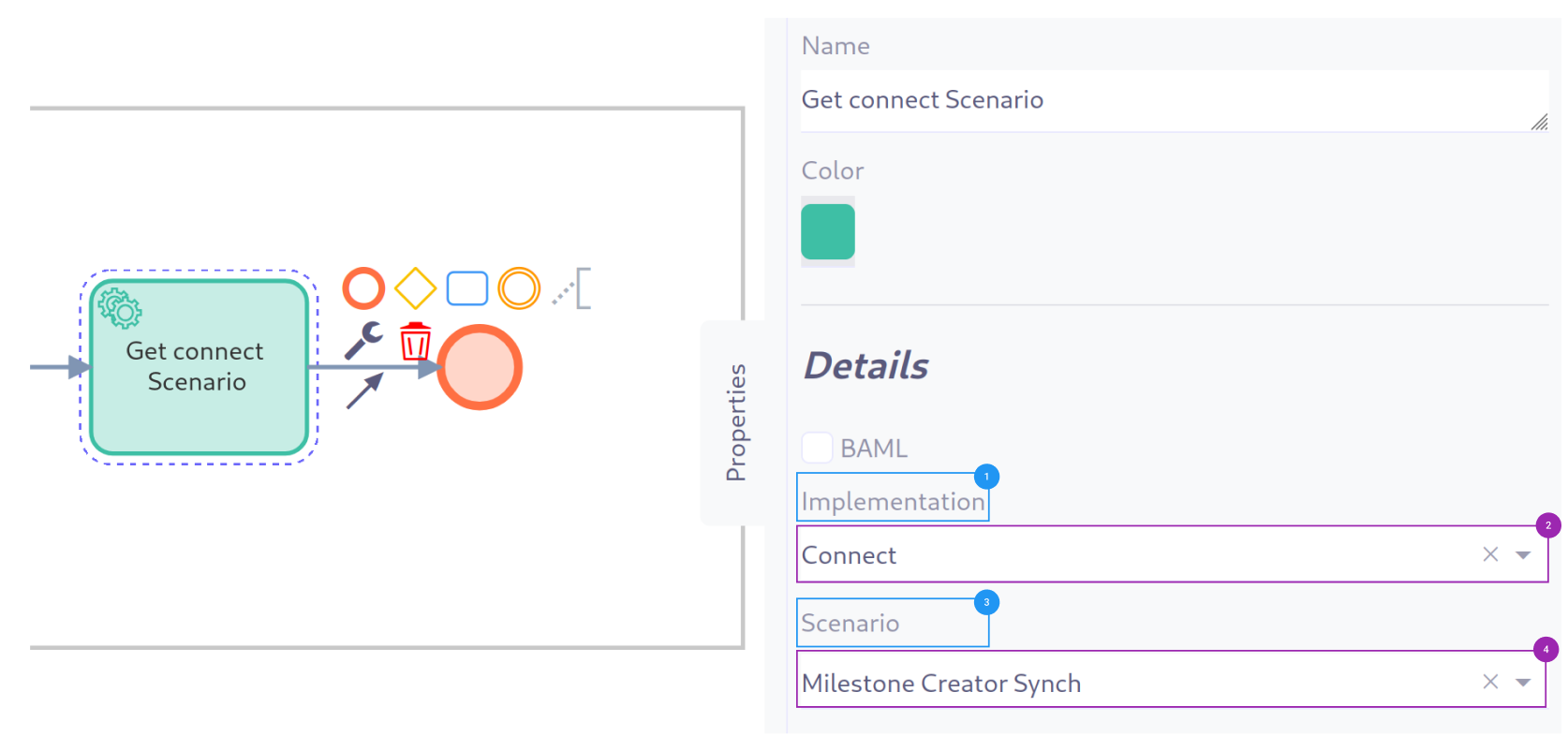Viewport: 1568px width, 751px height.
Task: Click the end event circle on the canvas
Action: tap(481, 366)
